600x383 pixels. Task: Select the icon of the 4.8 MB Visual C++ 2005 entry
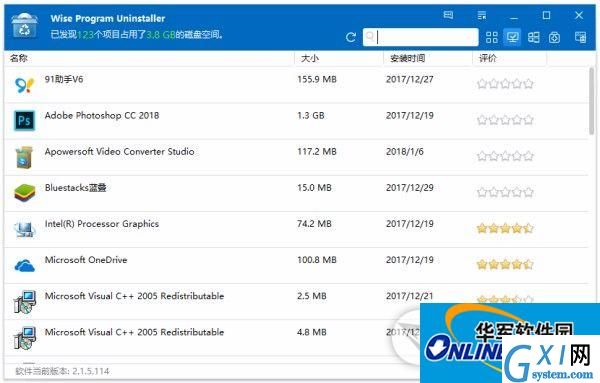pyautogui.click(x=24, y=337)
